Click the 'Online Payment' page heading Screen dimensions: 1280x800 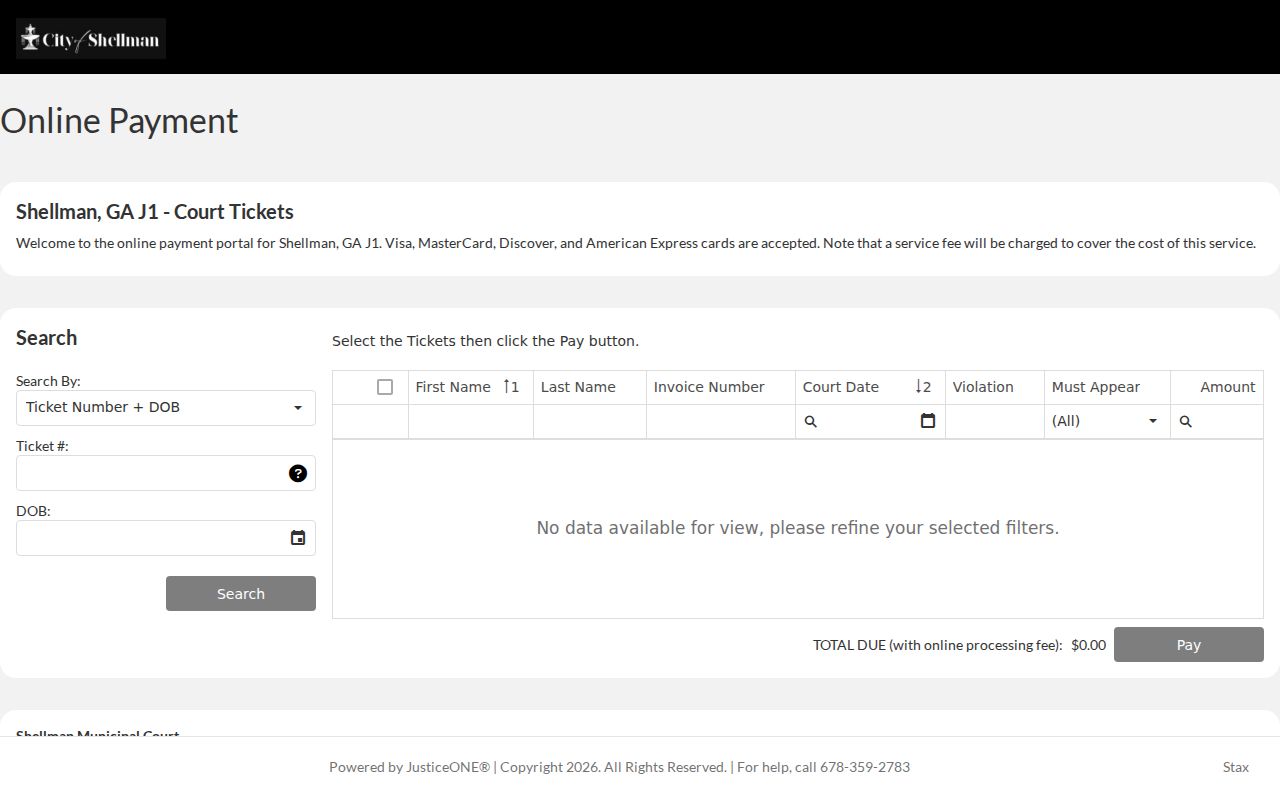pos(119,121)
